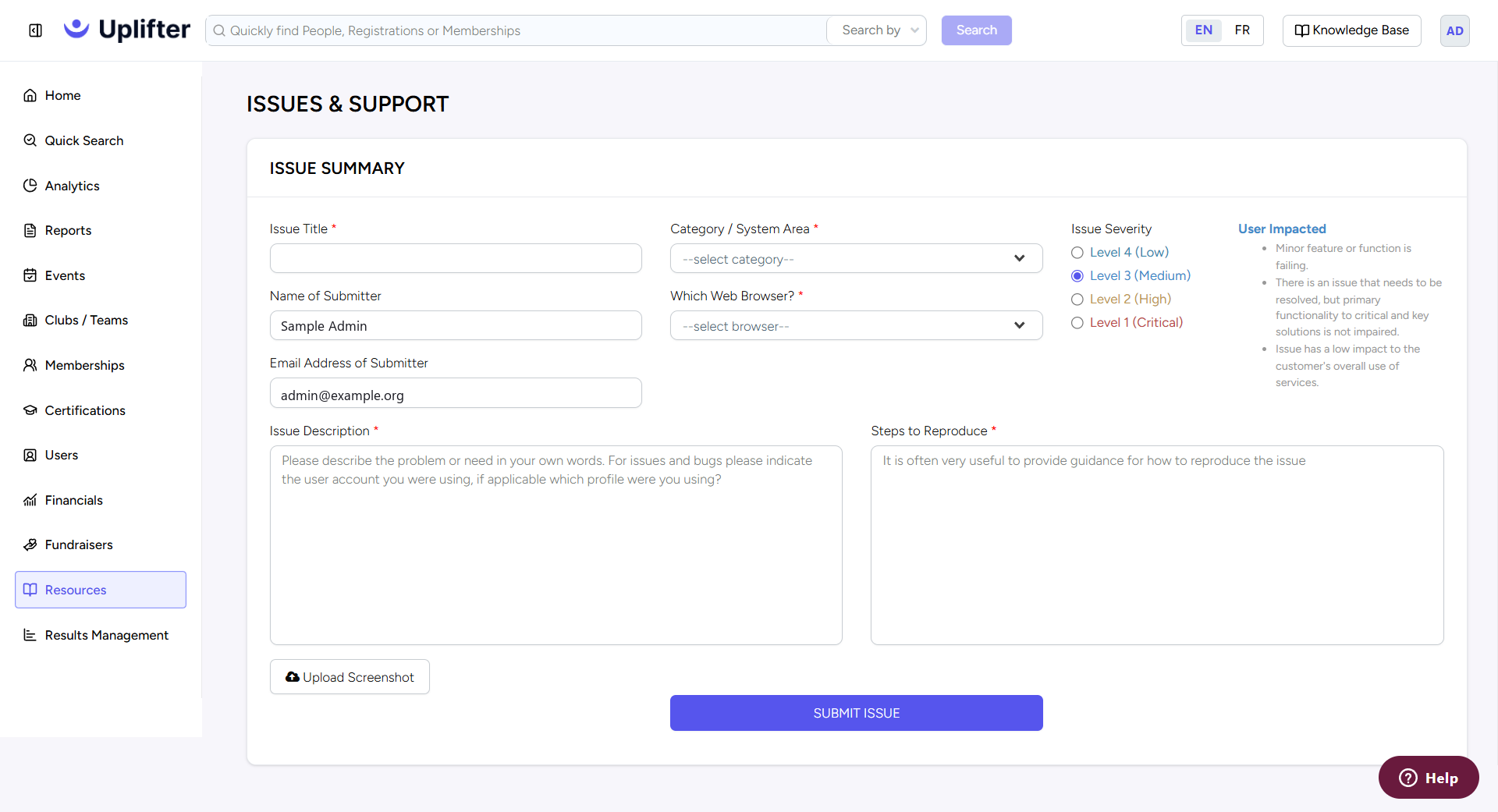Click the SUBMIT ISSUE button
This screenshot has width=1498, height=812.
tap(856, 713)
